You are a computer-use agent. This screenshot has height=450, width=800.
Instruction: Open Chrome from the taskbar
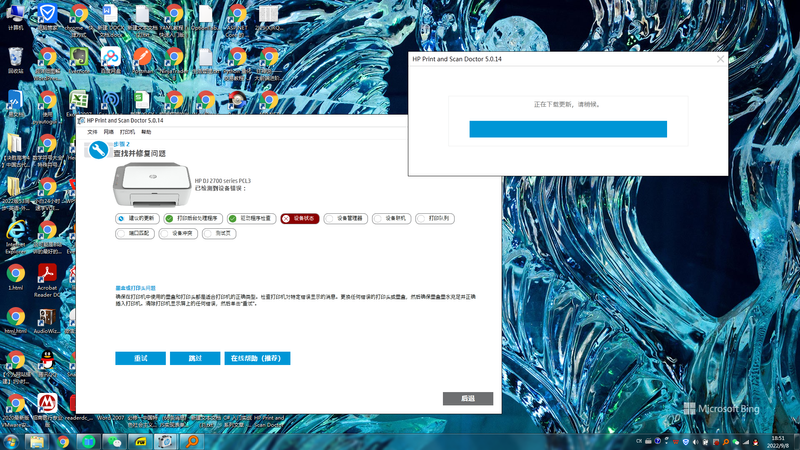(63, 441)
